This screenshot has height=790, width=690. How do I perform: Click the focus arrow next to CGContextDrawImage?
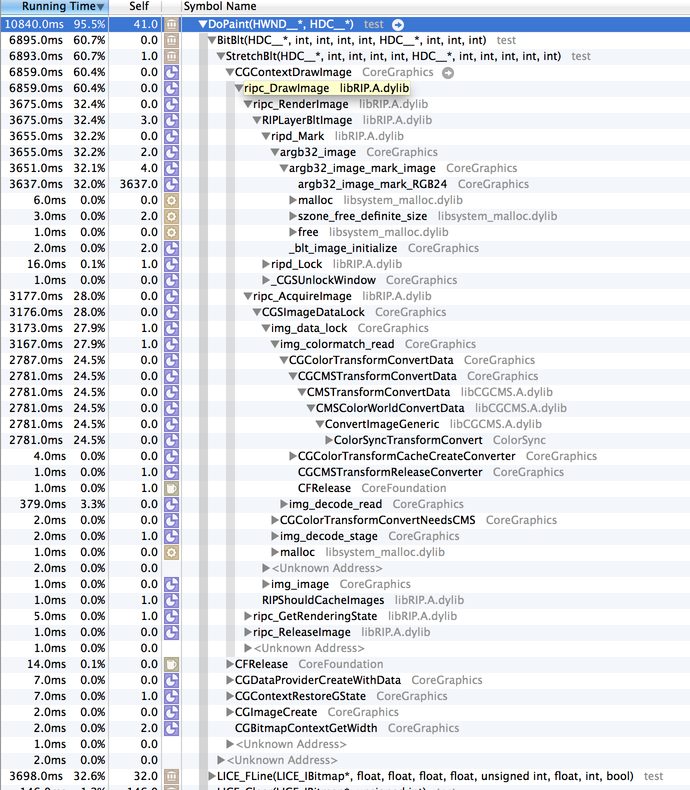(x=448, y=72)
